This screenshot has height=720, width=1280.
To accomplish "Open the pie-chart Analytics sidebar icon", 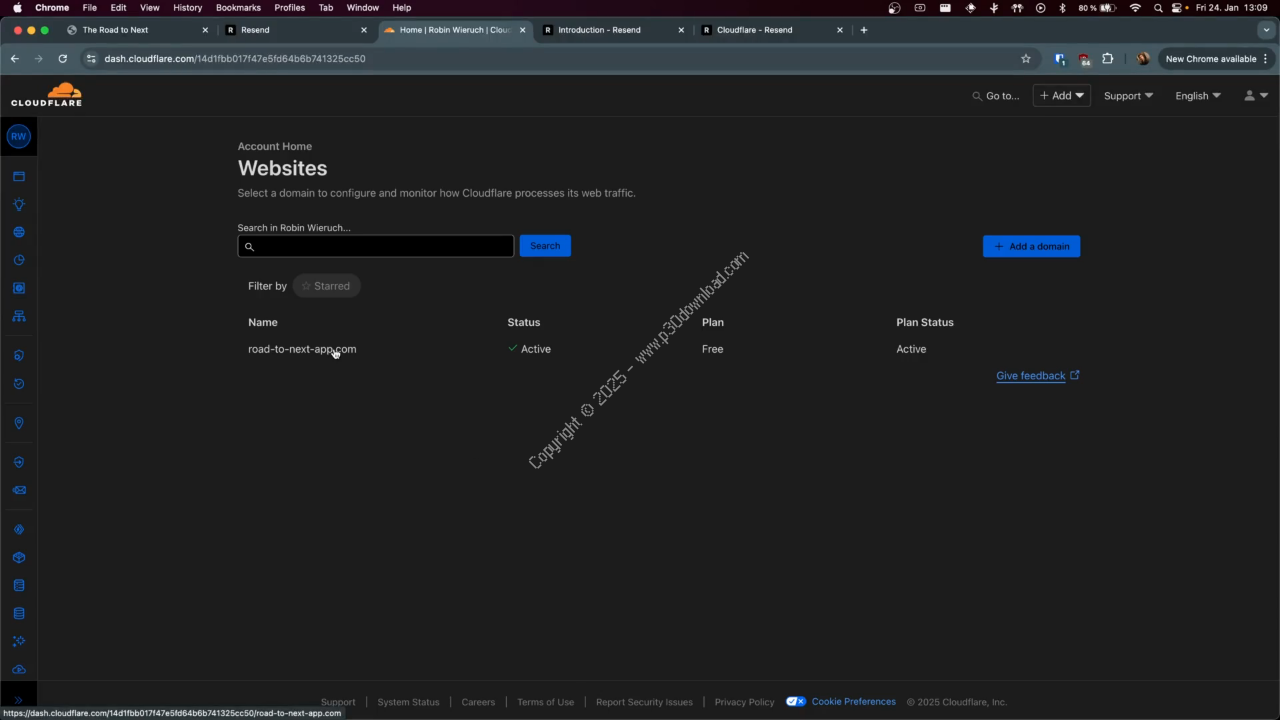I will point(18,260).
